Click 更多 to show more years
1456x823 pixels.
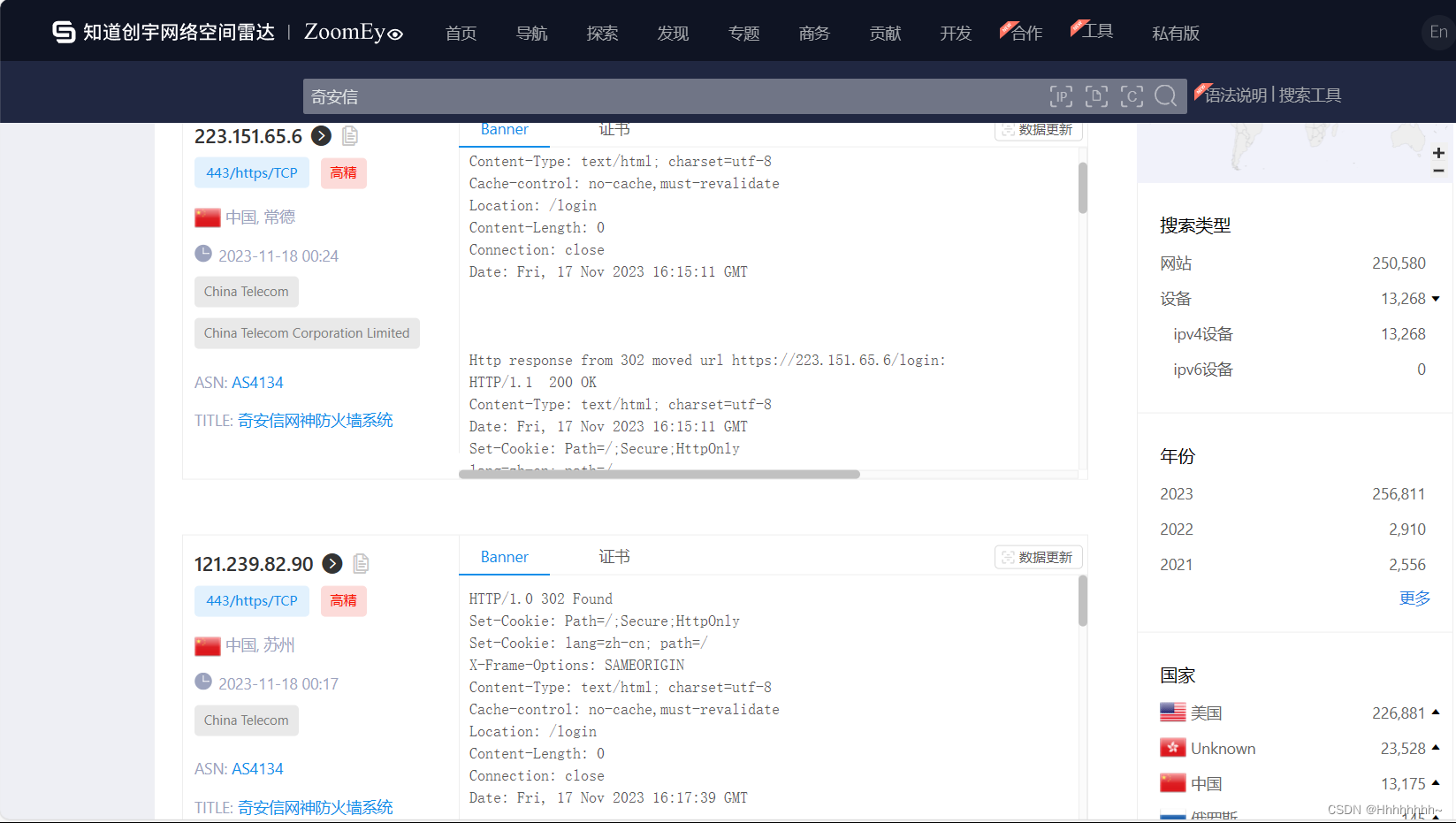(x=1414, y=598)
